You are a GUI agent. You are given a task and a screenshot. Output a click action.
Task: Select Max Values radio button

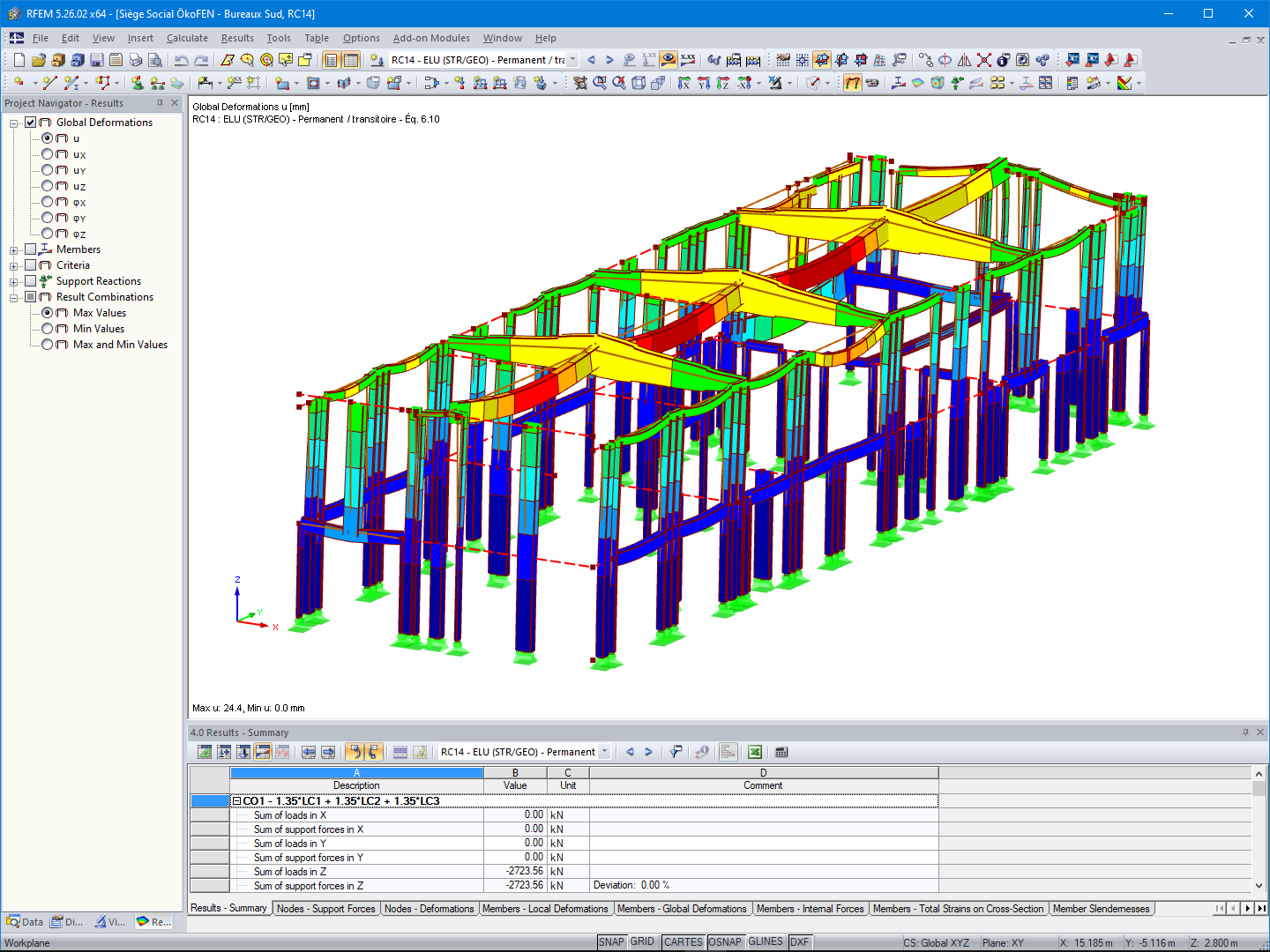point(48,313)
